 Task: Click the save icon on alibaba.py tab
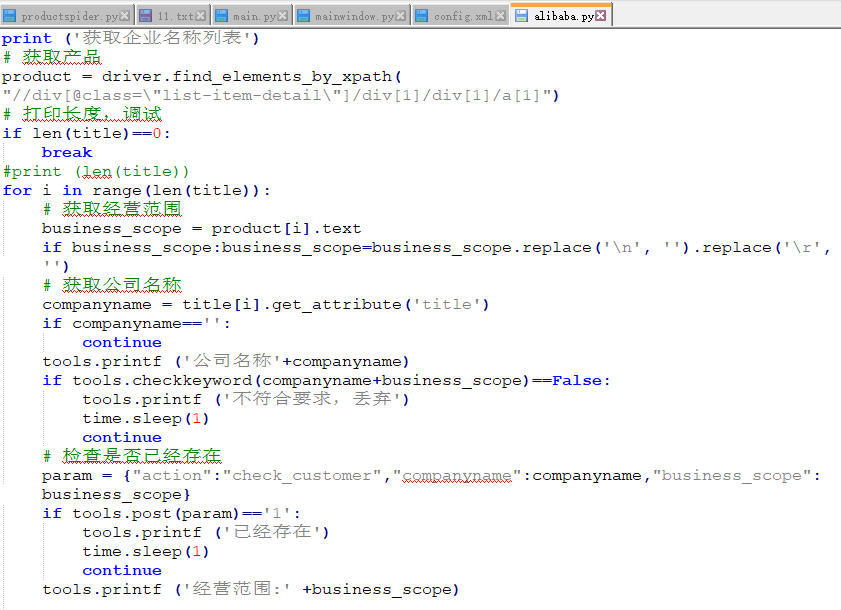pyautogui.click(x=522, y=16)
